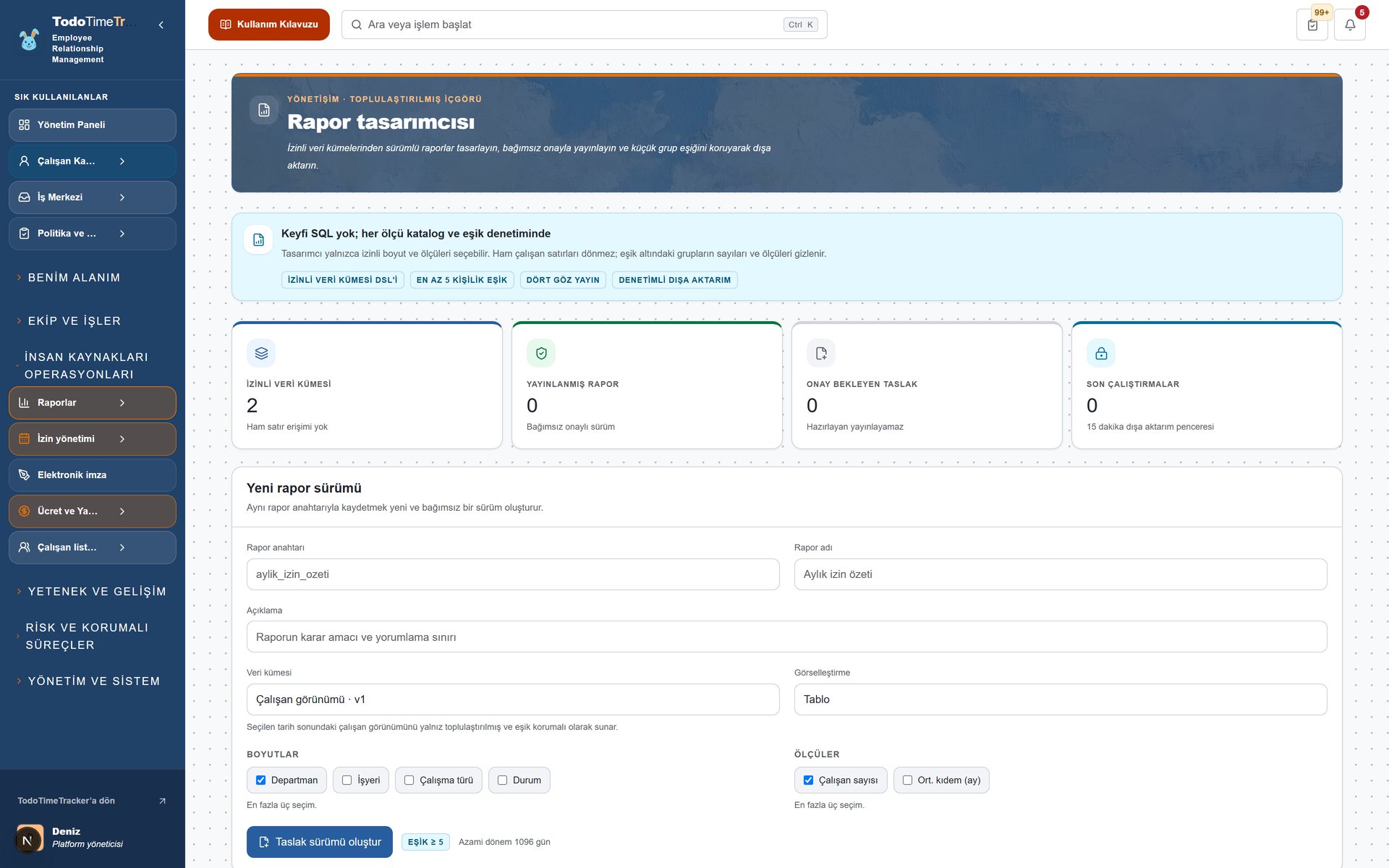Screen dimensions: 1389x868
Task: Click the notifications bell icon
Action: click(1349, 25)
